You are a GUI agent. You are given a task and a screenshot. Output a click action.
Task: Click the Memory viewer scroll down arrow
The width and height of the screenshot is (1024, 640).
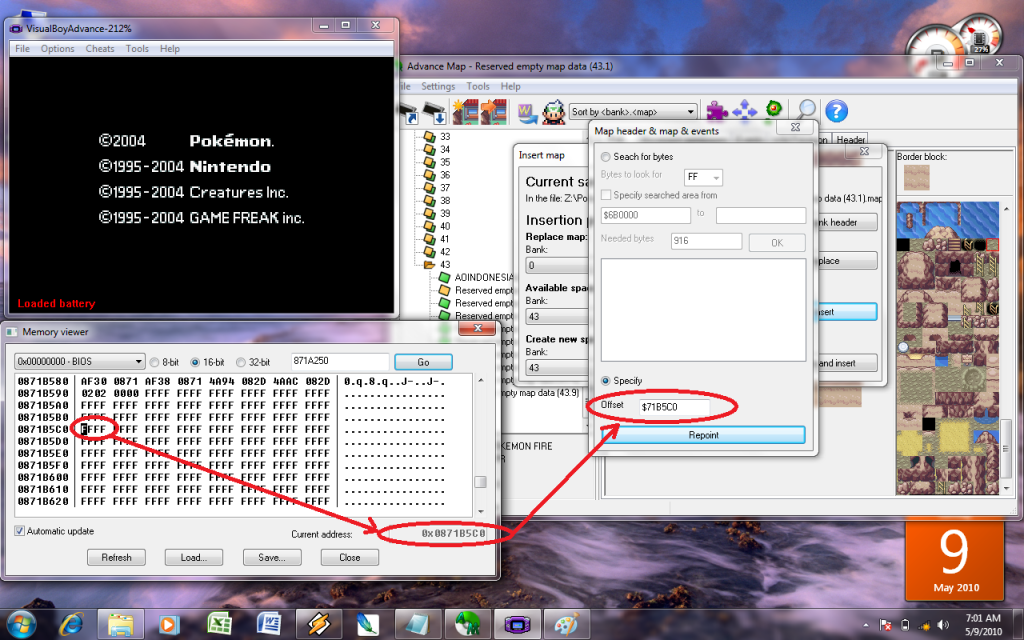click(x=481, y=511)
